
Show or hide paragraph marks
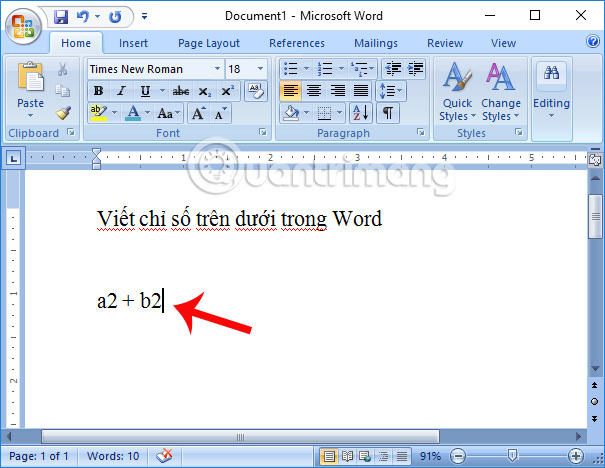[387, 113]
